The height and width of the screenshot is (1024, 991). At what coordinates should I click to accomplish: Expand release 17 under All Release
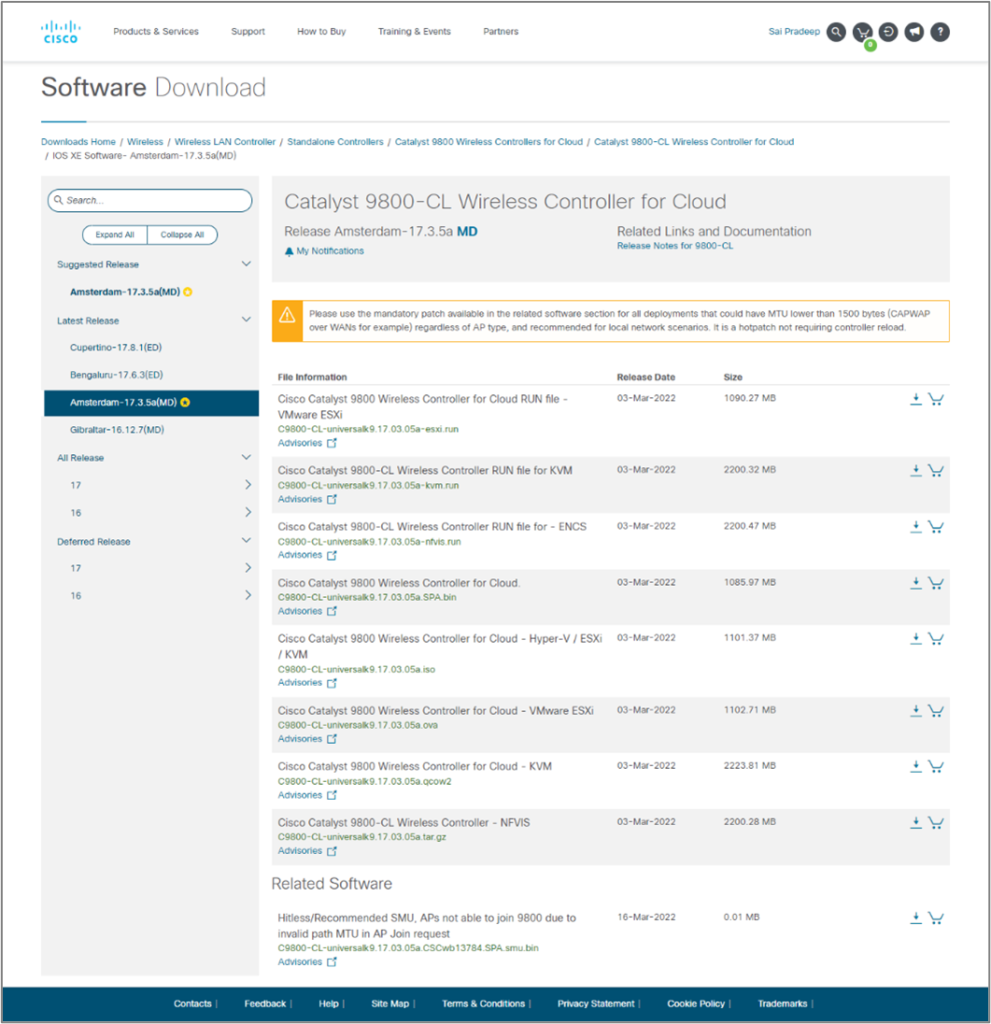248,485
